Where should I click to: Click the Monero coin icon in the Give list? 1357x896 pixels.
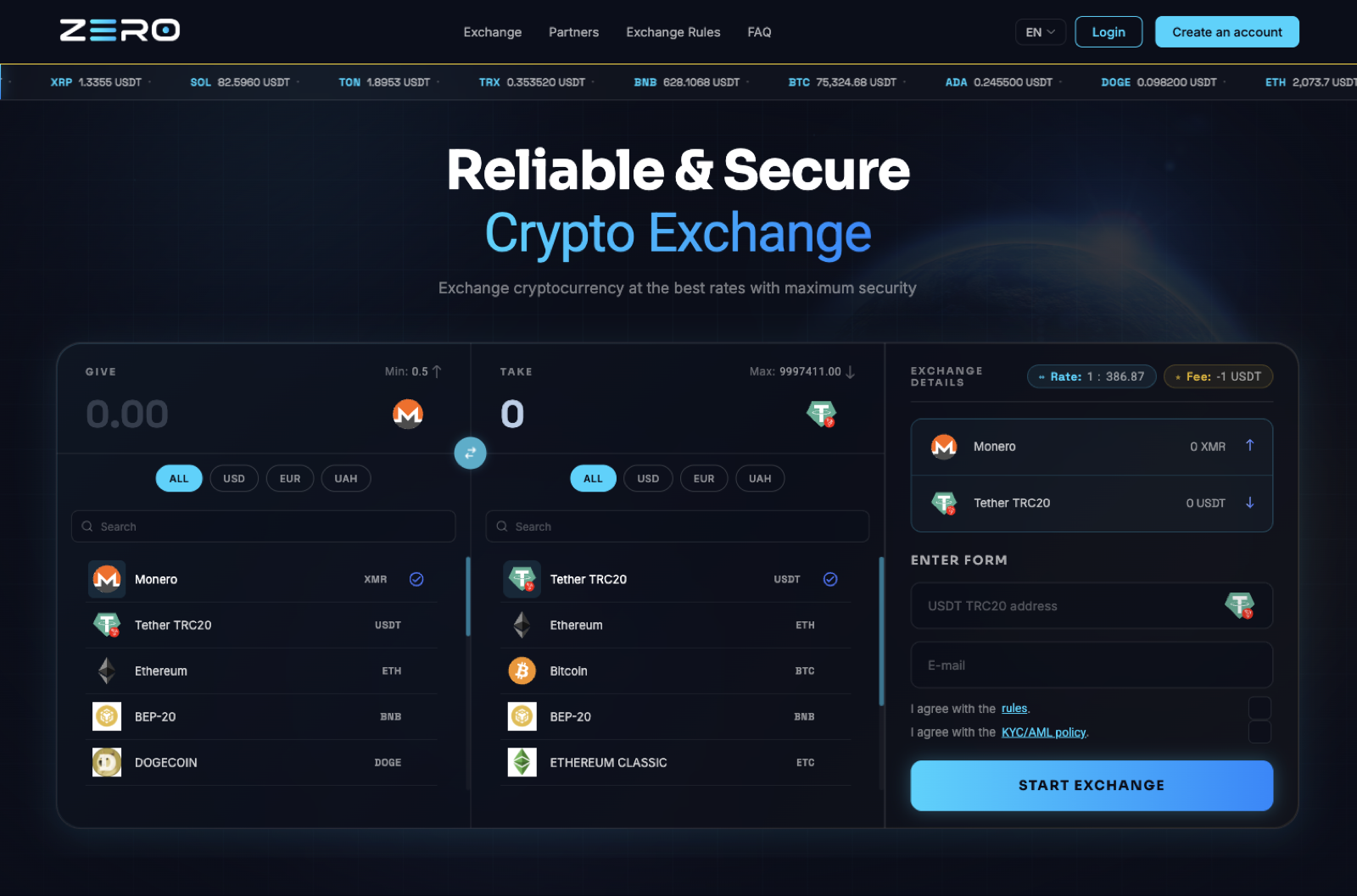click(107, 579)
